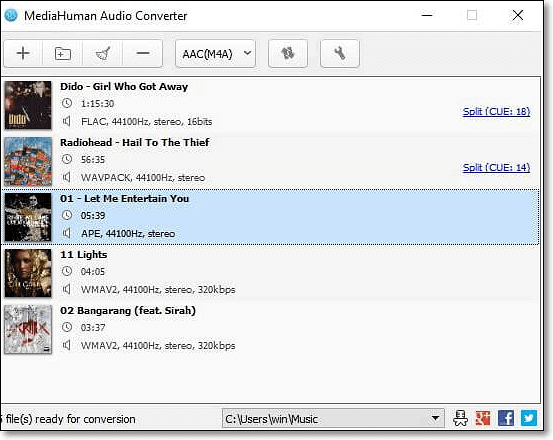
Task: Click the 05:39 duration value
Action: (x=93, y=216)
